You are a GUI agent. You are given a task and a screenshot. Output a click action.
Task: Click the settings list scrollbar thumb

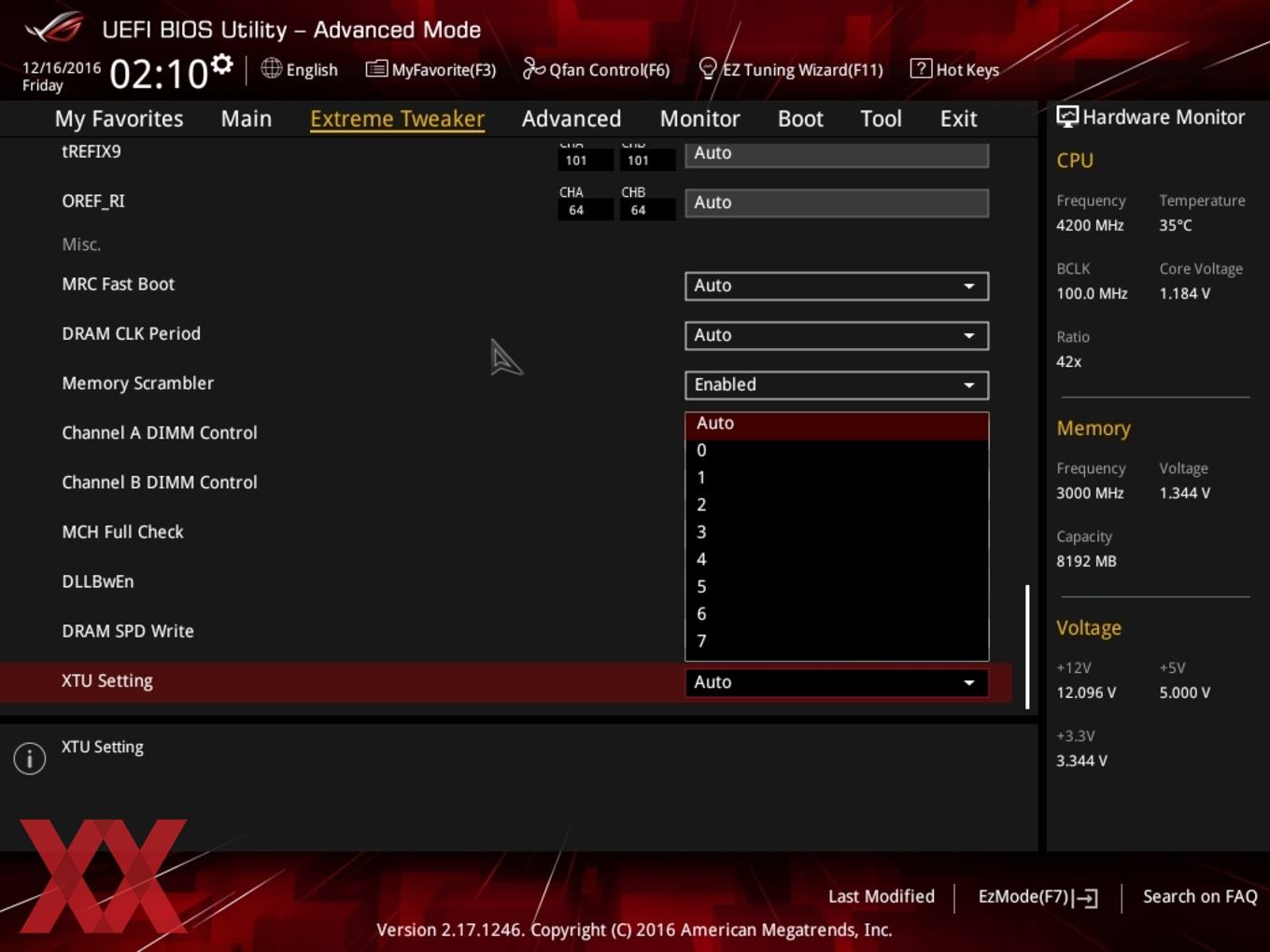click(1027, 647)
